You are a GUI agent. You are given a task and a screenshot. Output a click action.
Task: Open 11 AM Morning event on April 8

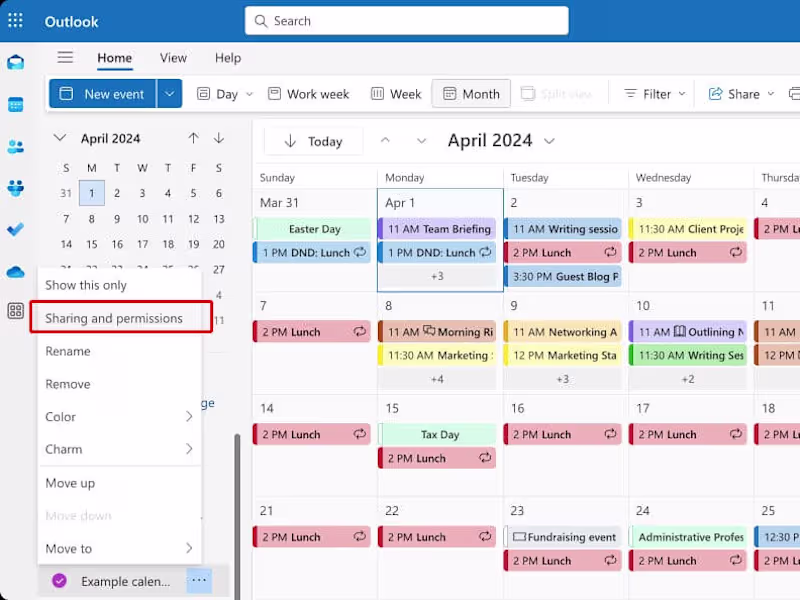coord(438,332)
